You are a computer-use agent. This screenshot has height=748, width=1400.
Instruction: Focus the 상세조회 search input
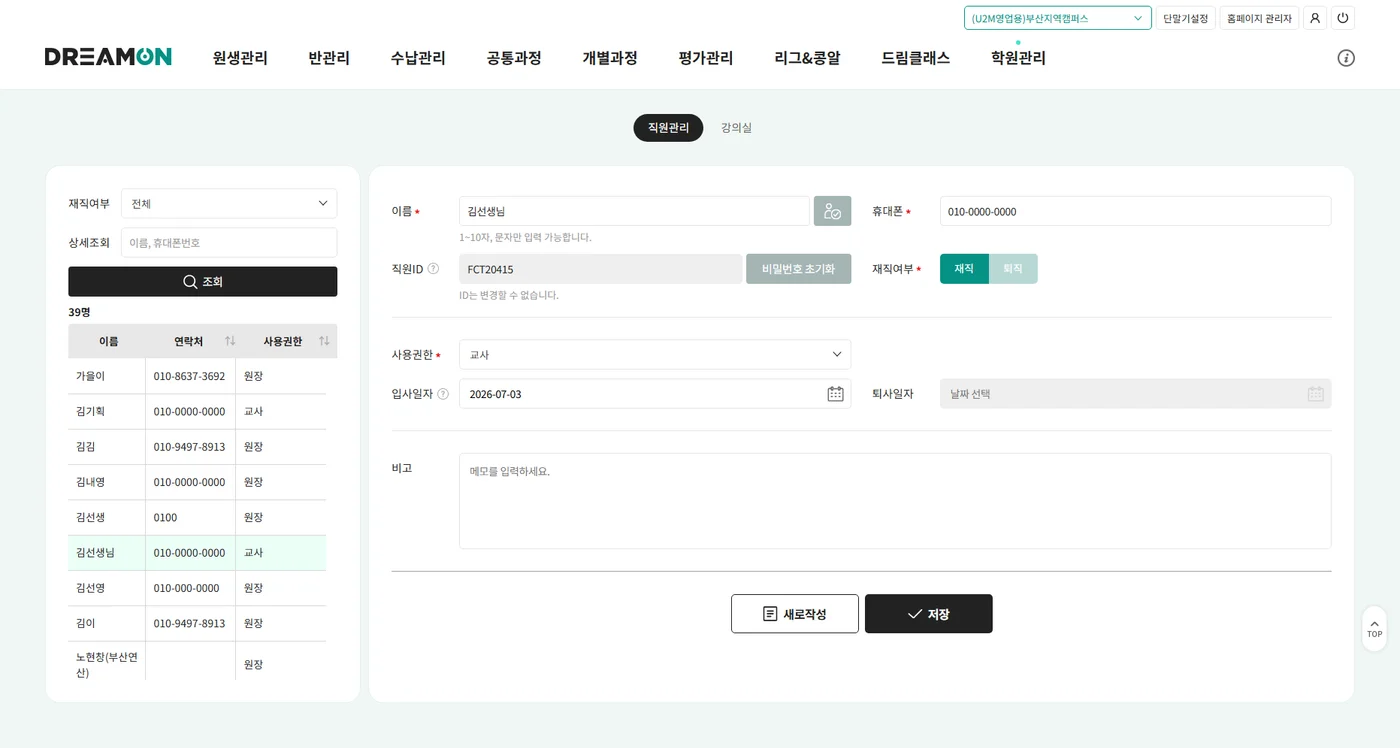[x=229, y=242]
